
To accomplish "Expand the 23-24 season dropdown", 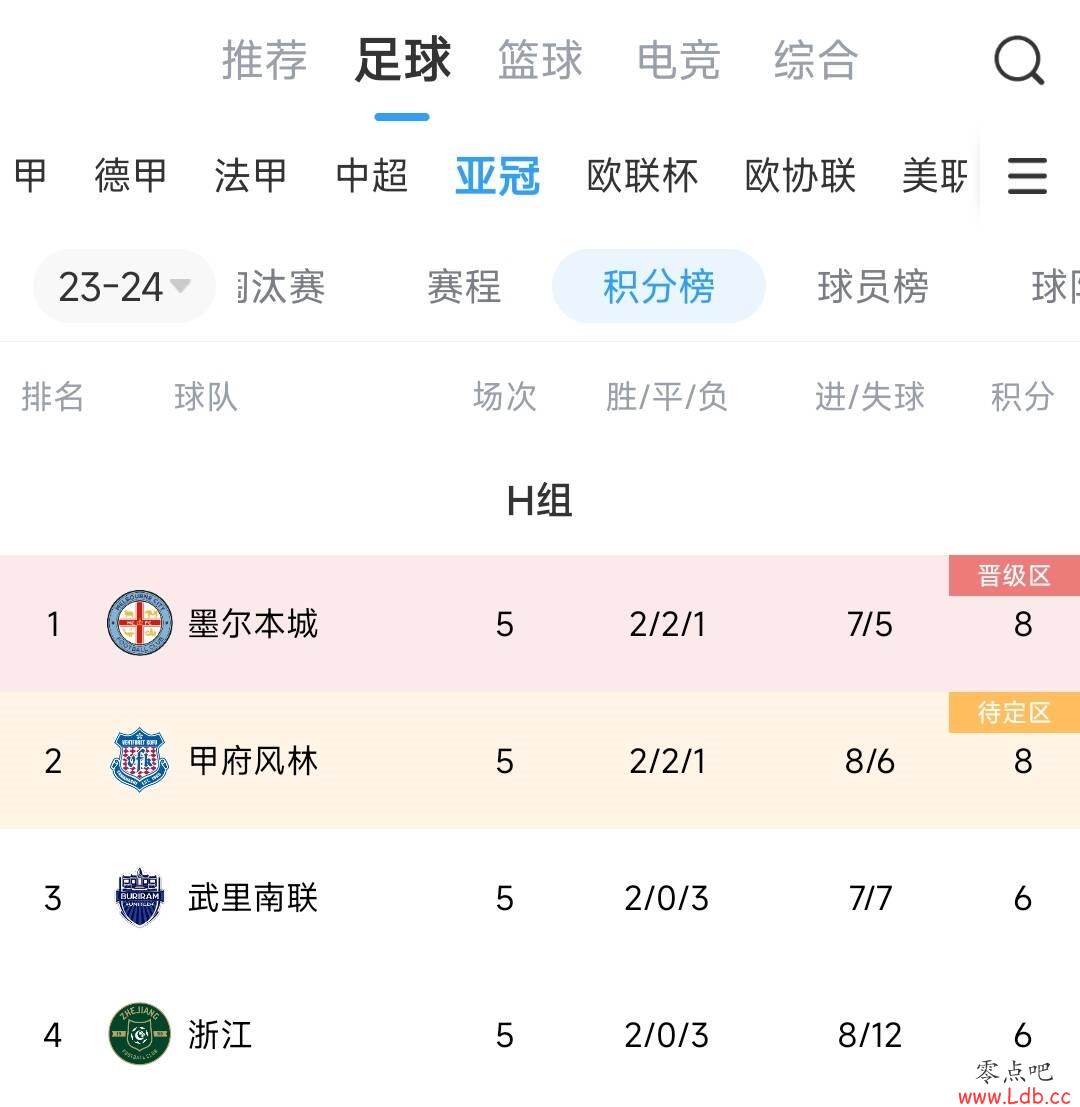I will point(124,287).
